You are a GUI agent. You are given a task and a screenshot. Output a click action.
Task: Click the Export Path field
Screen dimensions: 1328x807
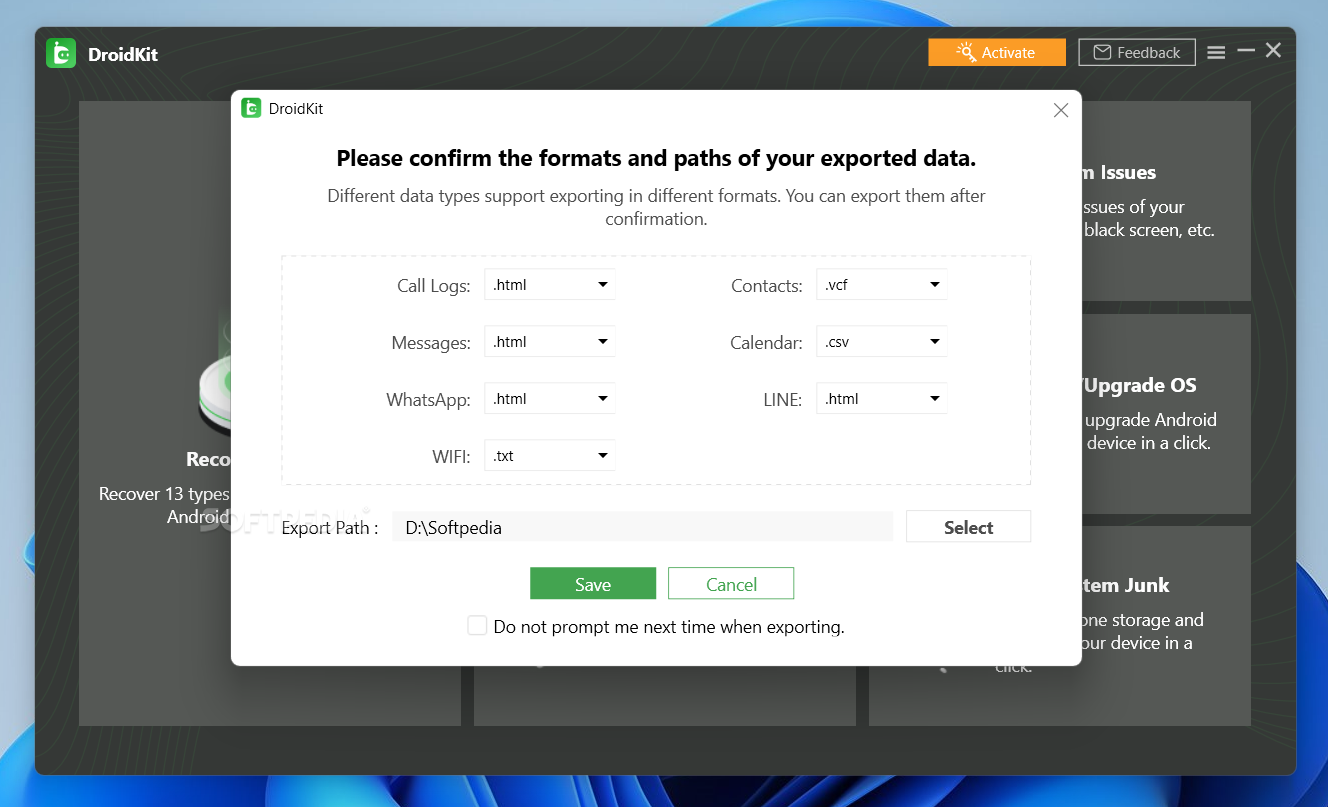tap(642, 527)
